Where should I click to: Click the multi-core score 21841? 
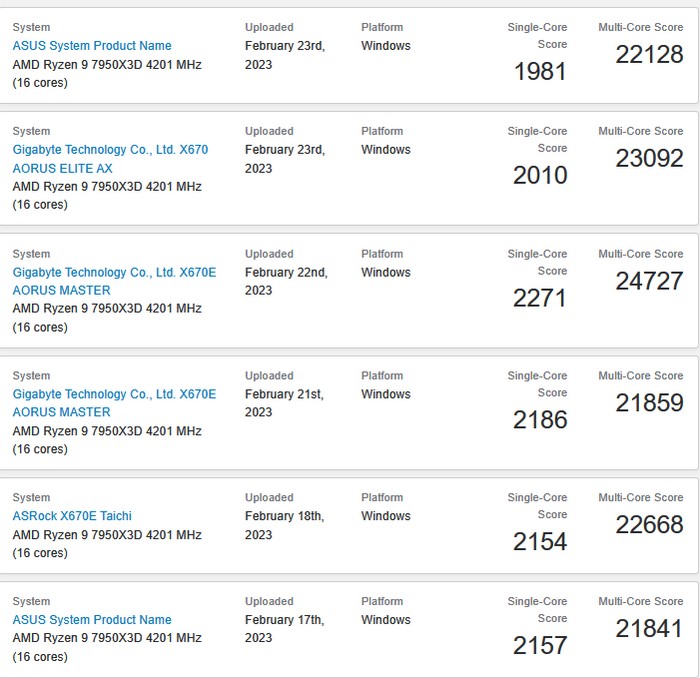tap(649, 629)
